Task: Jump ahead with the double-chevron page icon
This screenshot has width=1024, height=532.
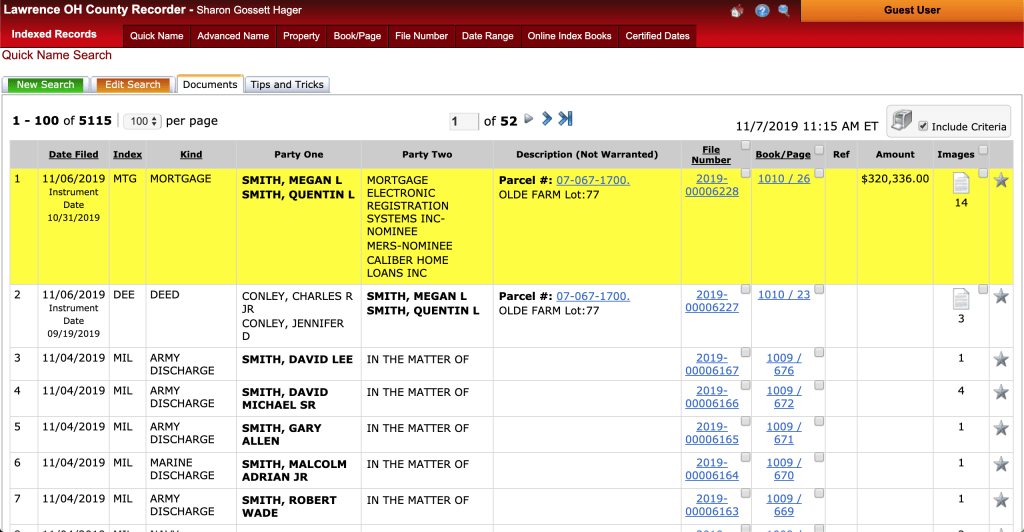Action: 547,119
